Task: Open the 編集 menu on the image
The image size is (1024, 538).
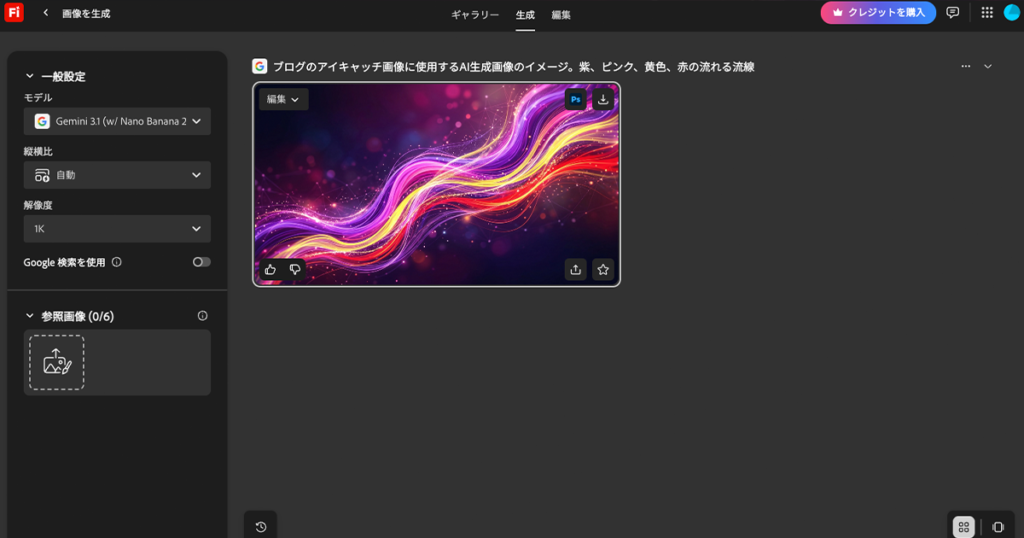Action: click(x=283, y=99)
